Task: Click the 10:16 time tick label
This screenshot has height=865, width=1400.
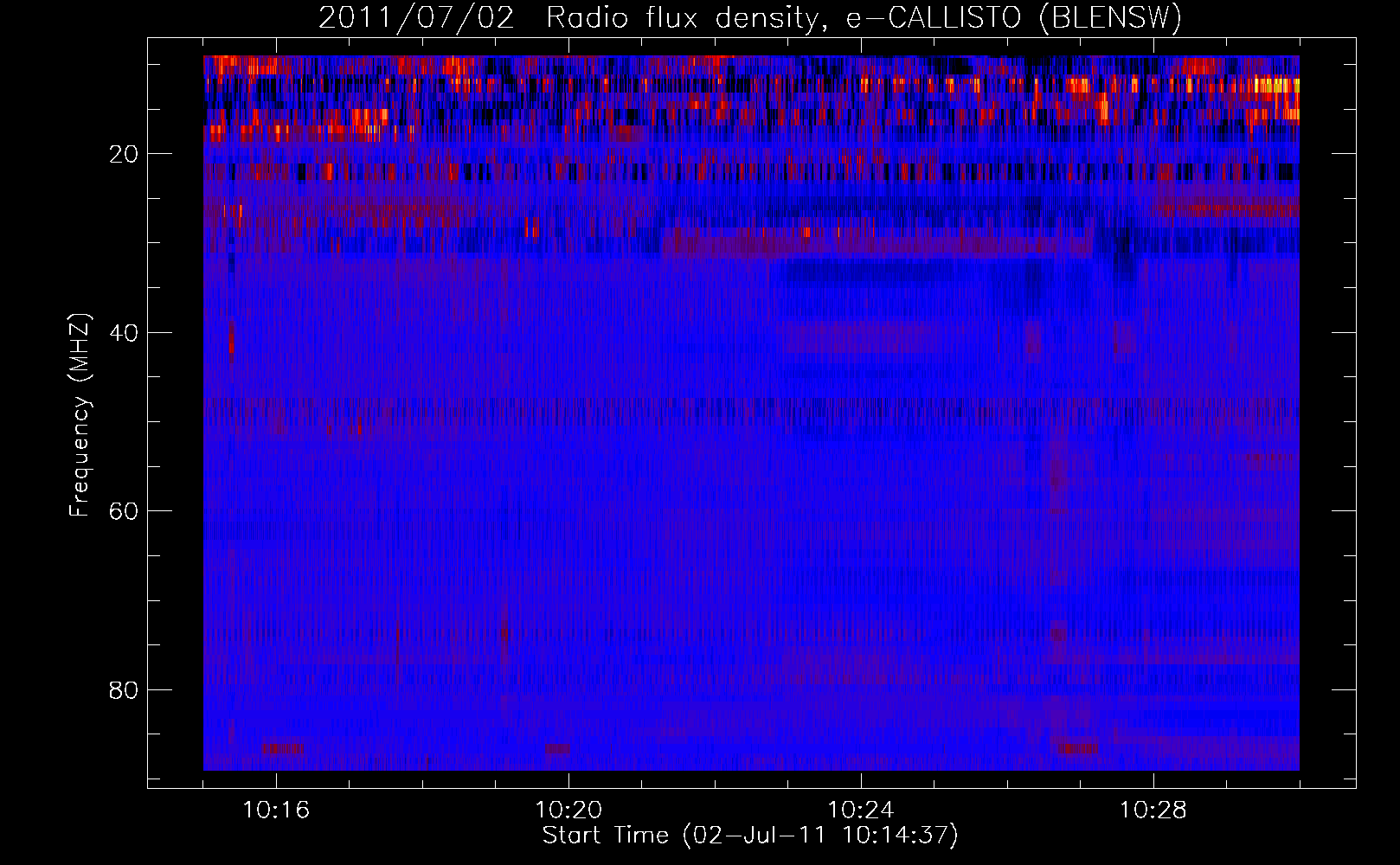Action: [276, 810]
